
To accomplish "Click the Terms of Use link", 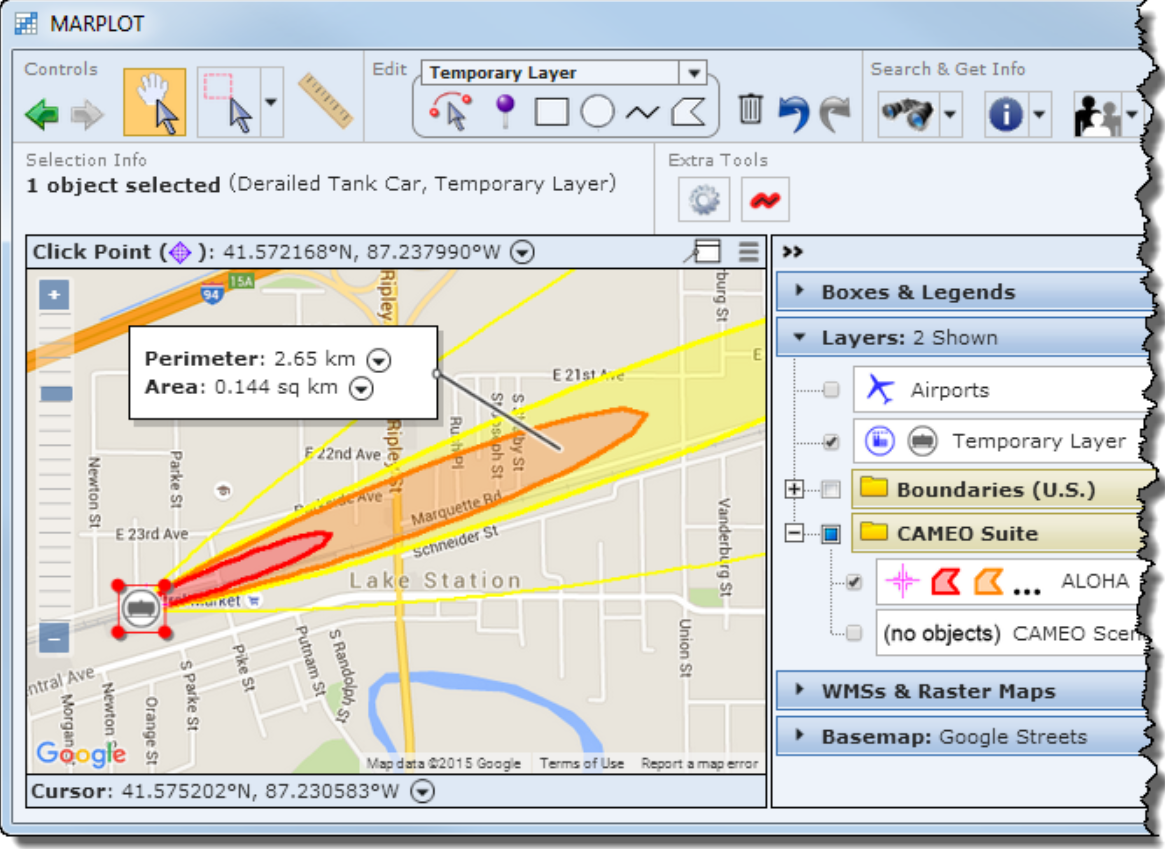I will pos(581,763).
